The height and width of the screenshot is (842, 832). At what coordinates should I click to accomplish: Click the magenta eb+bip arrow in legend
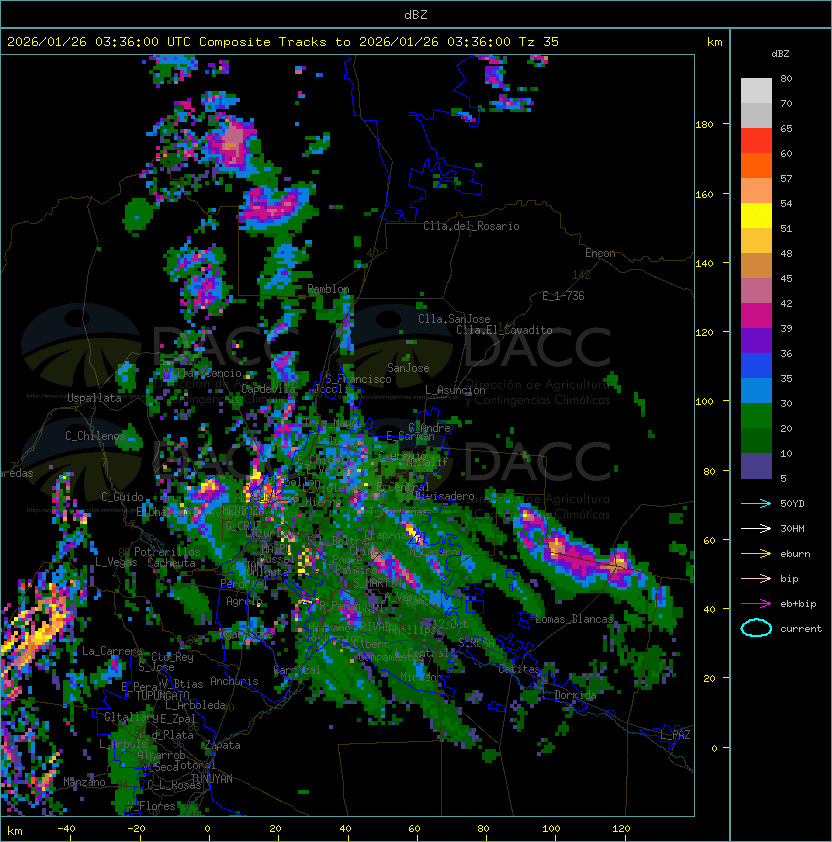pos(756,604)
